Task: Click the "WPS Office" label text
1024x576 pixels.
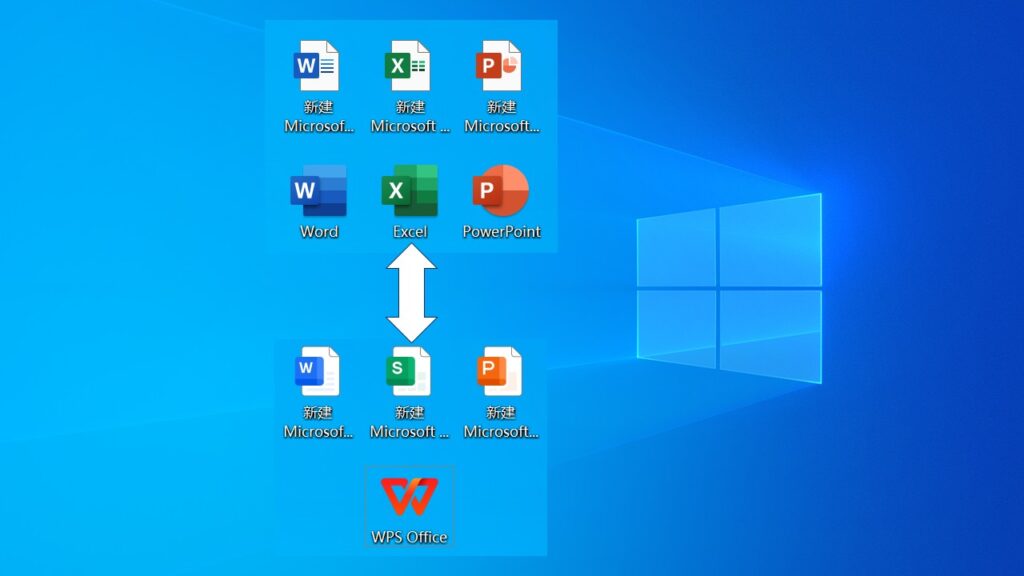Action: (x=409, y=537)
